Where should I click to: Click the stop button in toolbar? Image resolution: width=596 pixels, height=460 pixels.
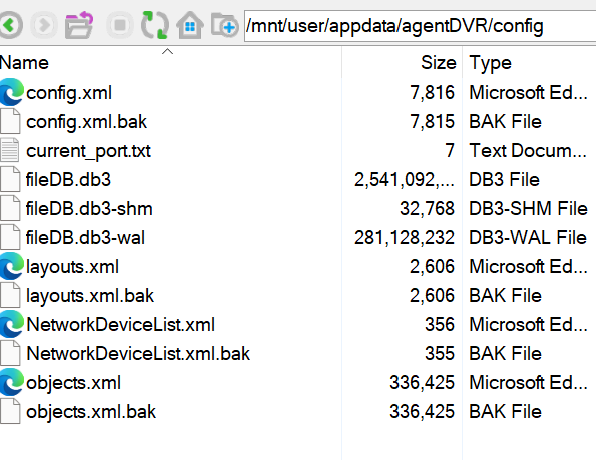click(120, 25)
